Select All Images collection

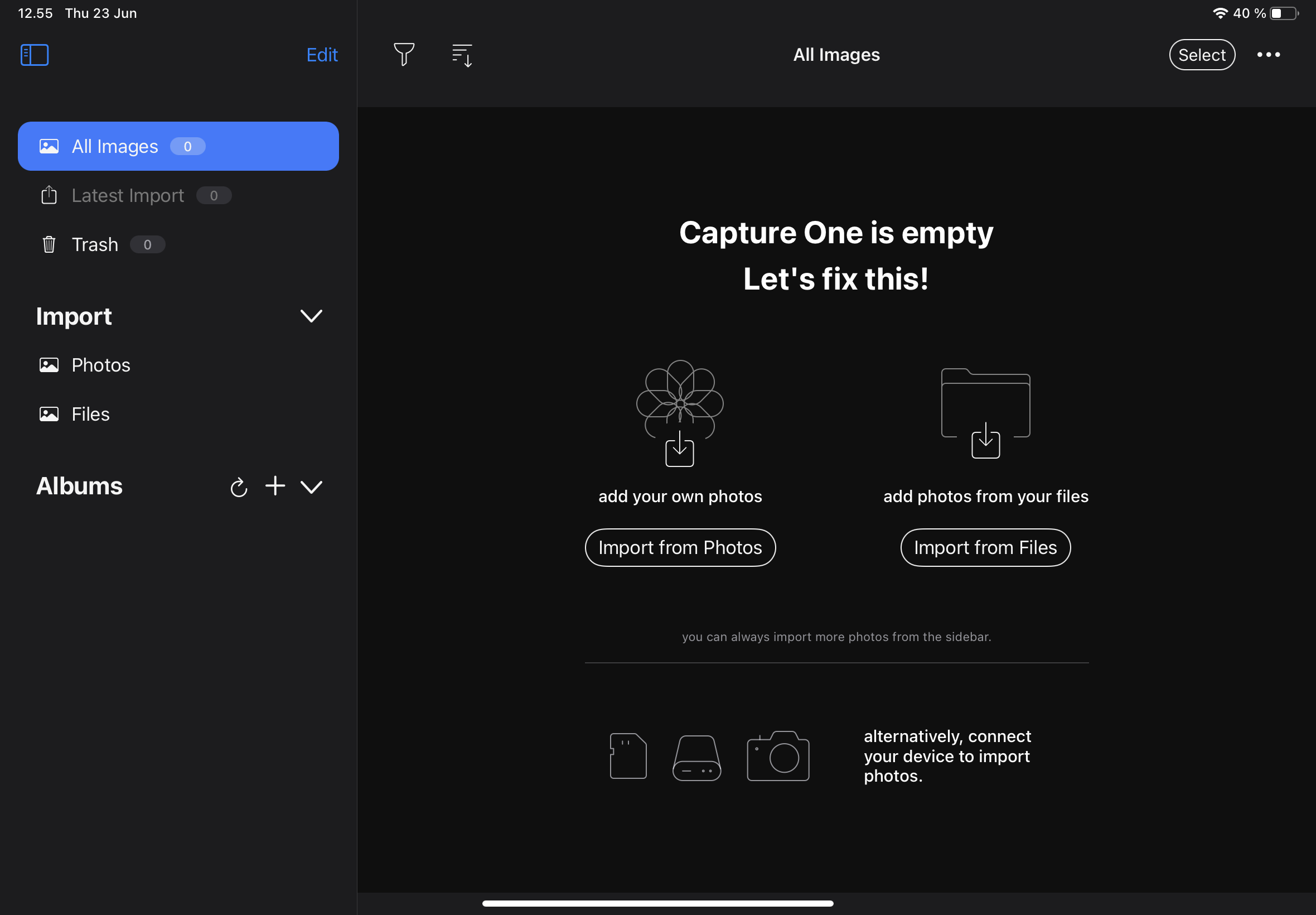point(178,146)
